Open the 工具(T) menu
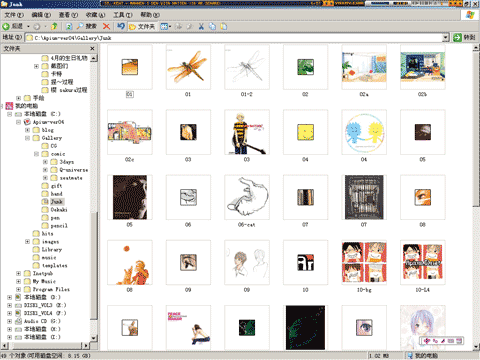The image size is (480, 360). coord(123,15)
